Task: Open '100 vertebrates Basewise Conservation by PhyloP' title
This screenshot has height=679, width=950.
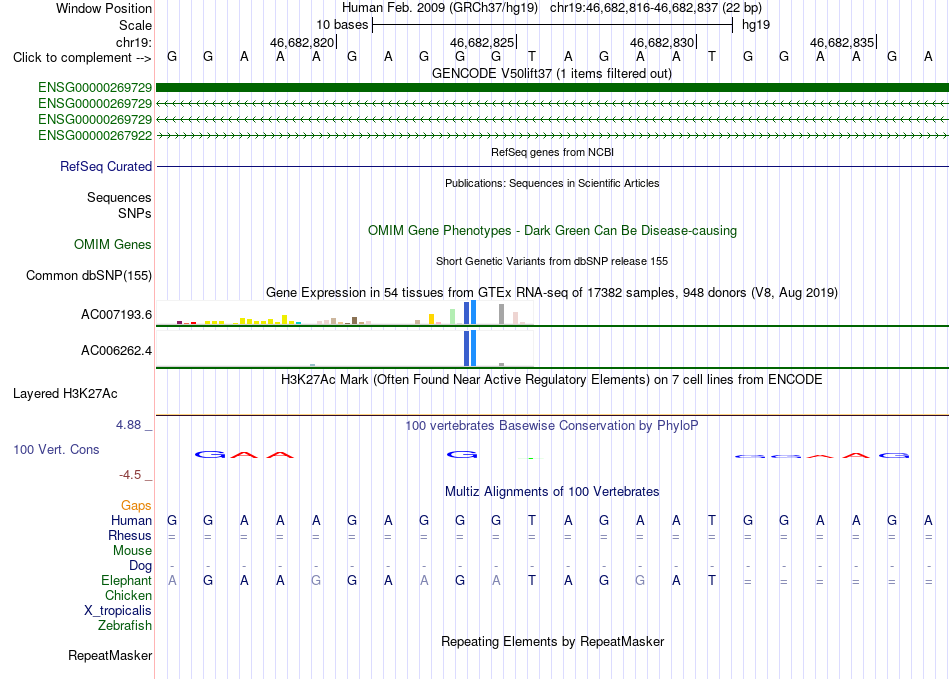Action: [x=552, y=426]
